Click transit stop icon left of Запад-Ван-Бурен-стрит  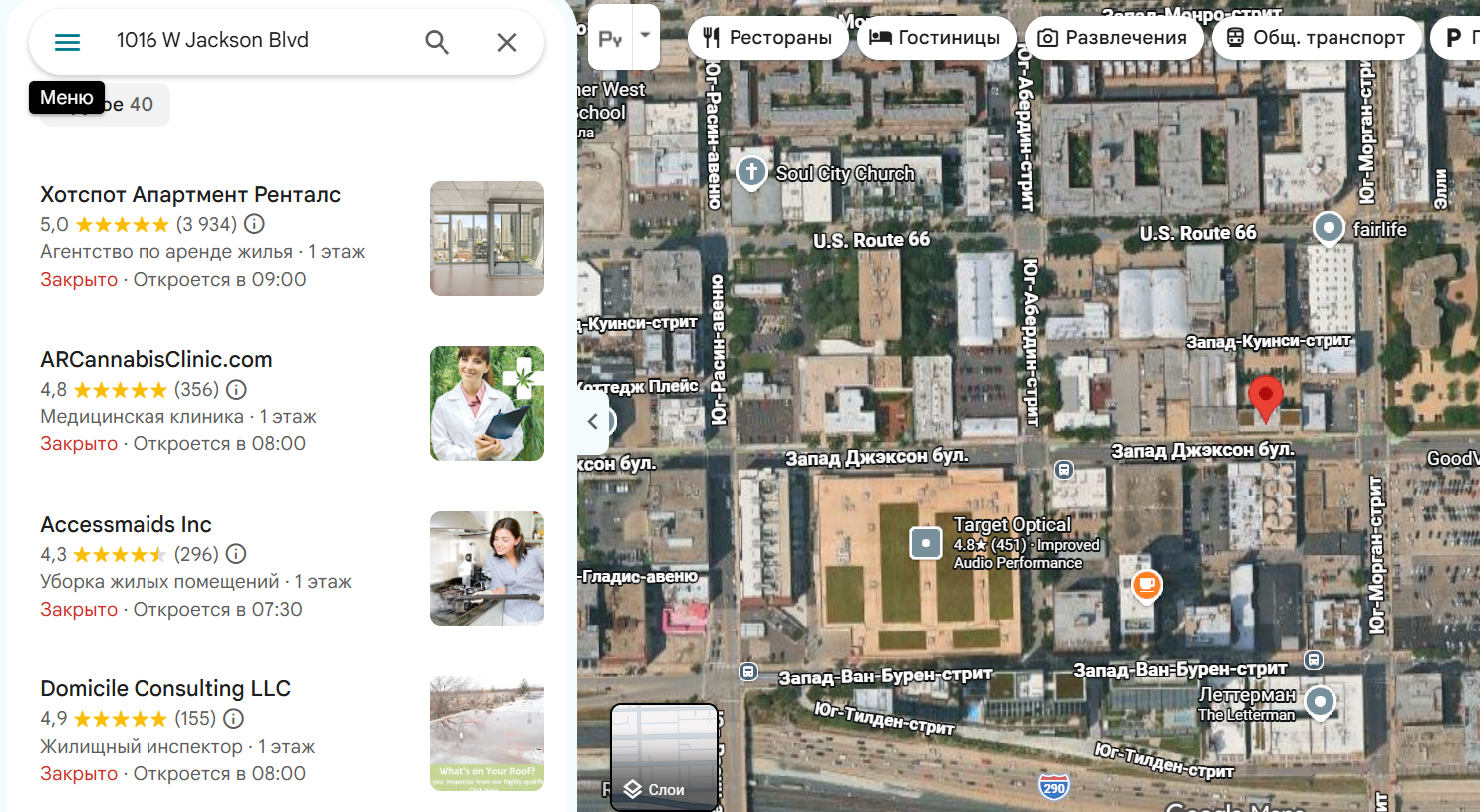pos(748,672)
